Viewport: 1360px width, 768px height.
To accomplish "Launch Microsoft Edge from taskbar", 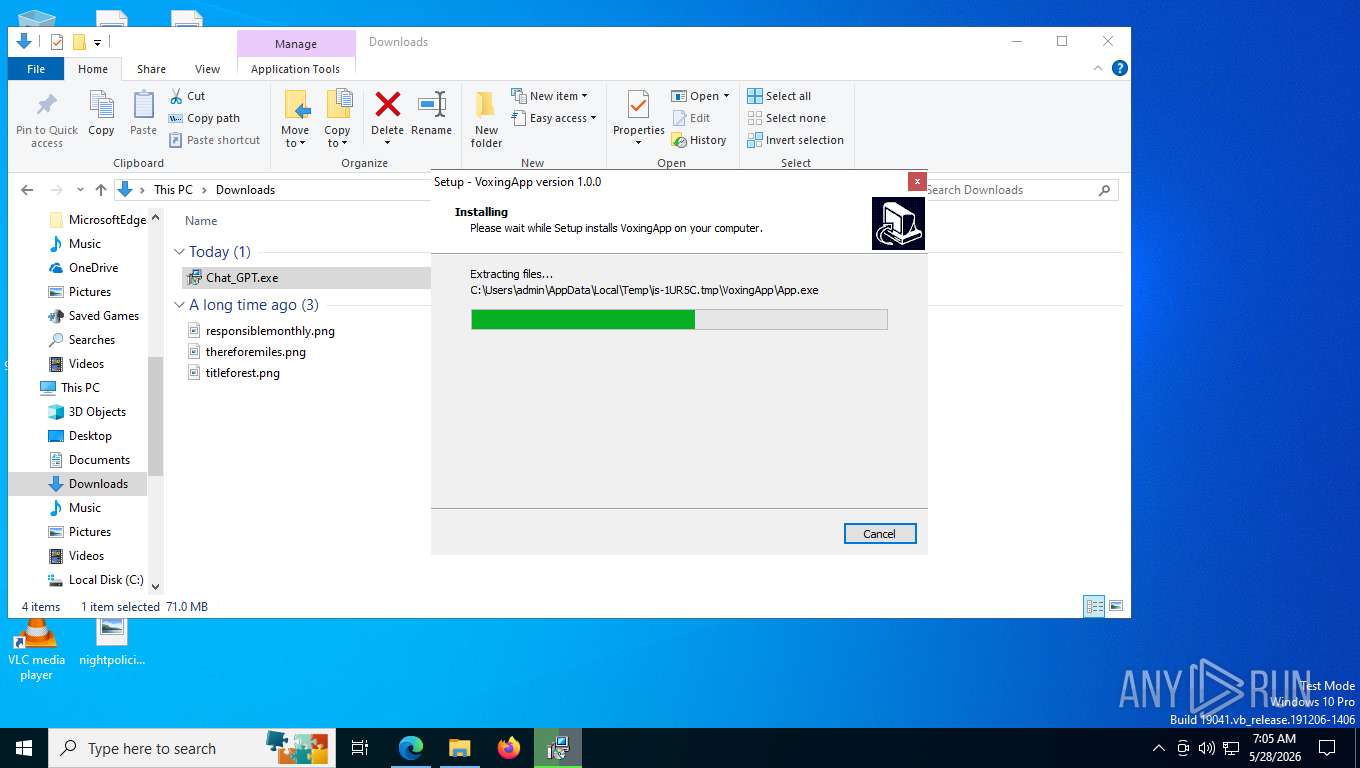I will 410,748.
